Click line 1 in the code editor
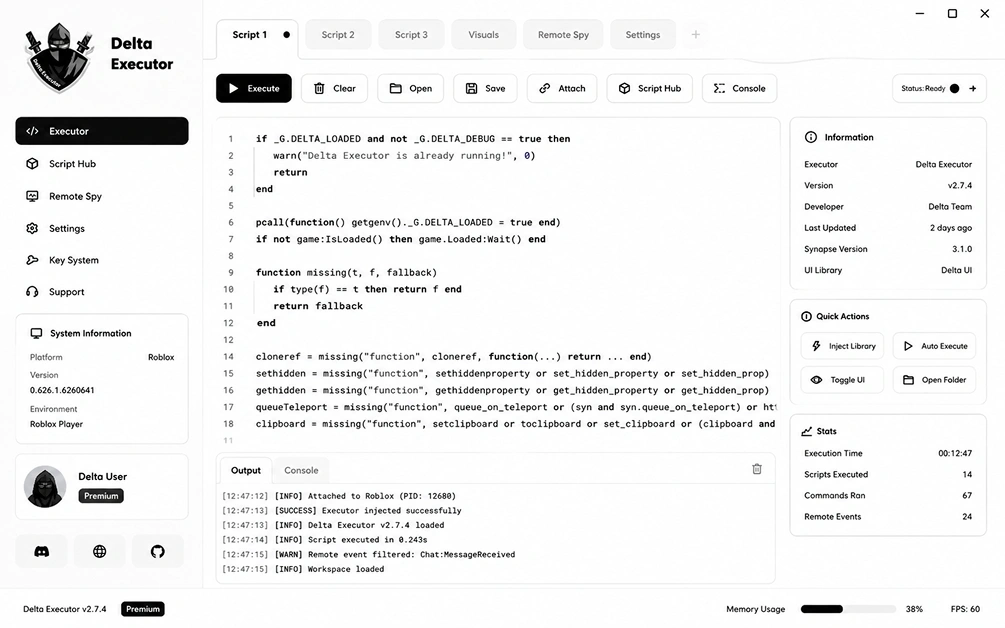This screenshot has width=1005, height=628. pos(413,138)
